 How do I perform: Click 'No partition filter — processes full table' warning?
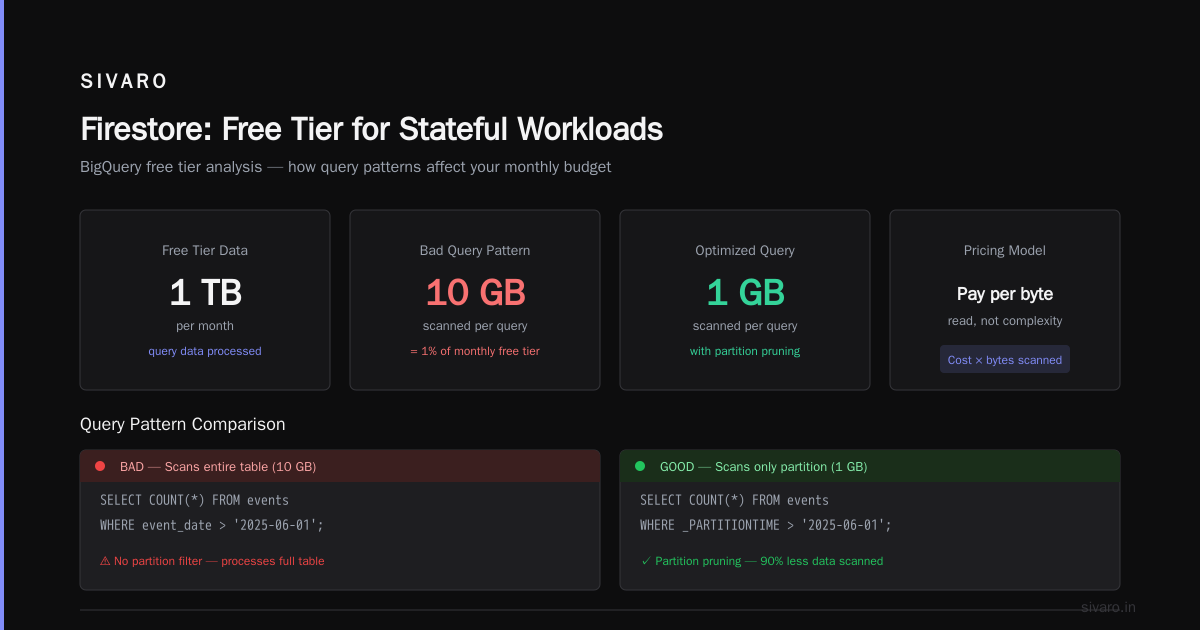219,561
